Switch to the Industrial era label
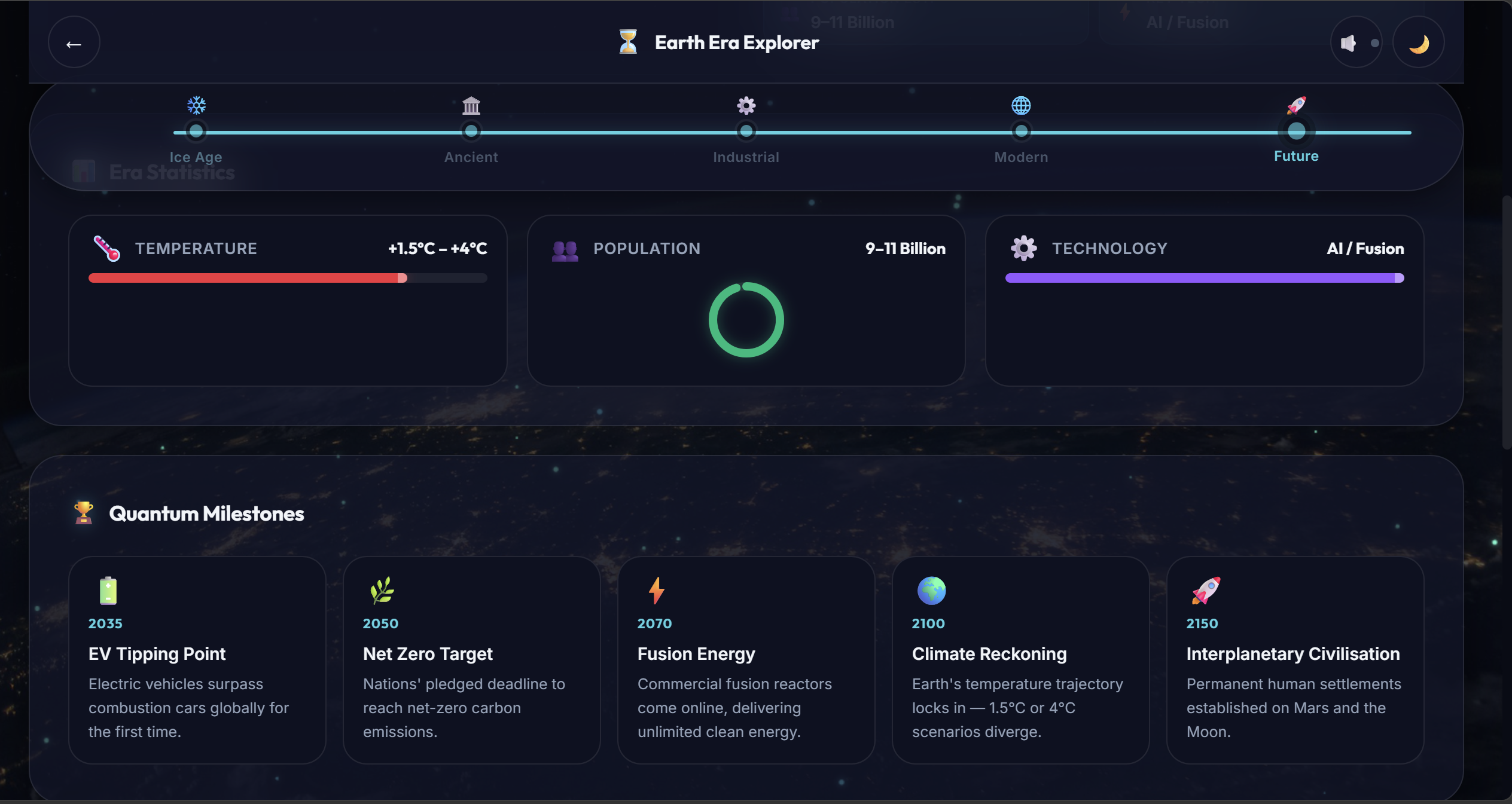Screen dimensions: 1512x804 point(746,157)
